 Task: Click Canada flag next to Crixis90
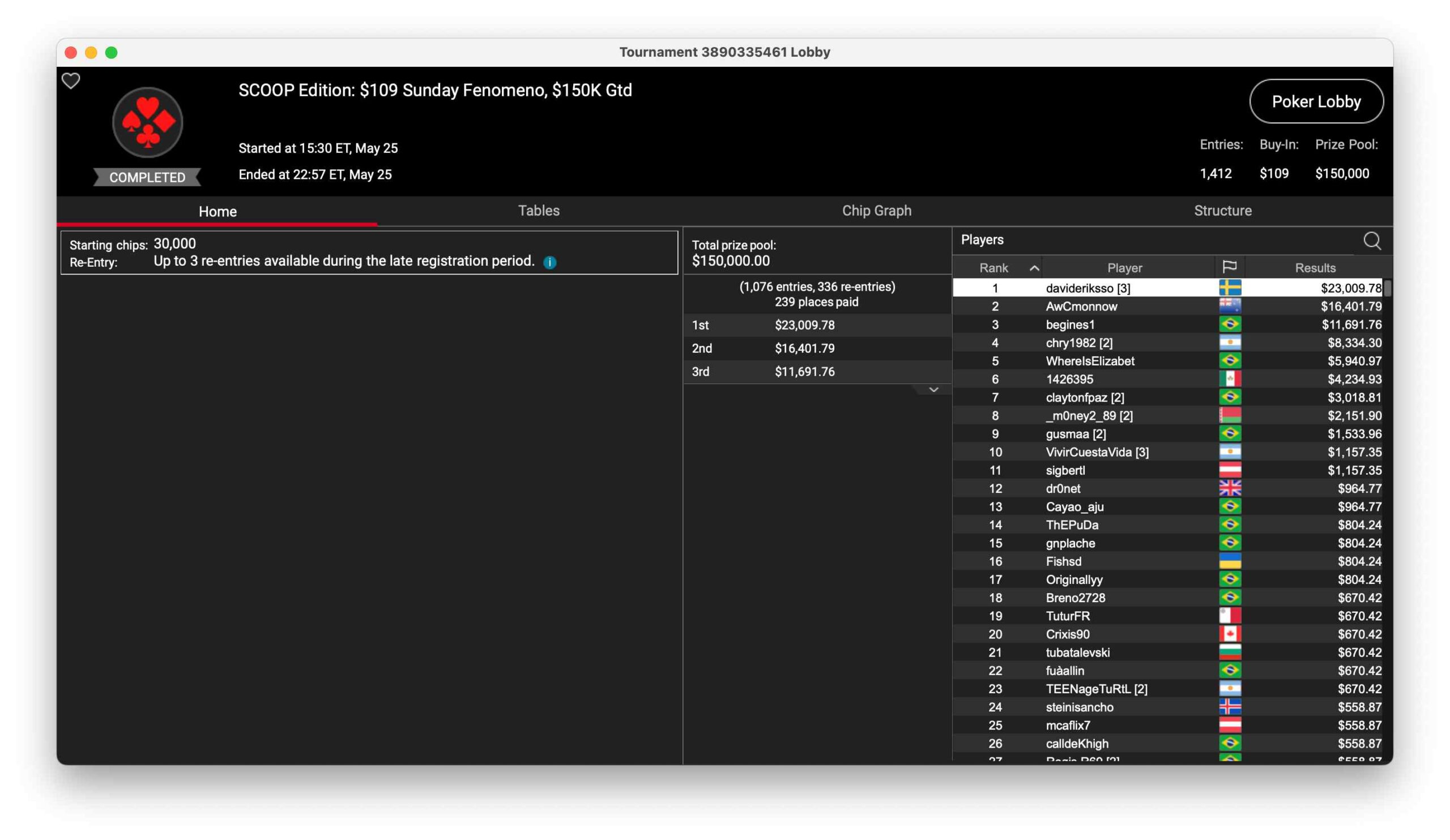point(1230,634)
